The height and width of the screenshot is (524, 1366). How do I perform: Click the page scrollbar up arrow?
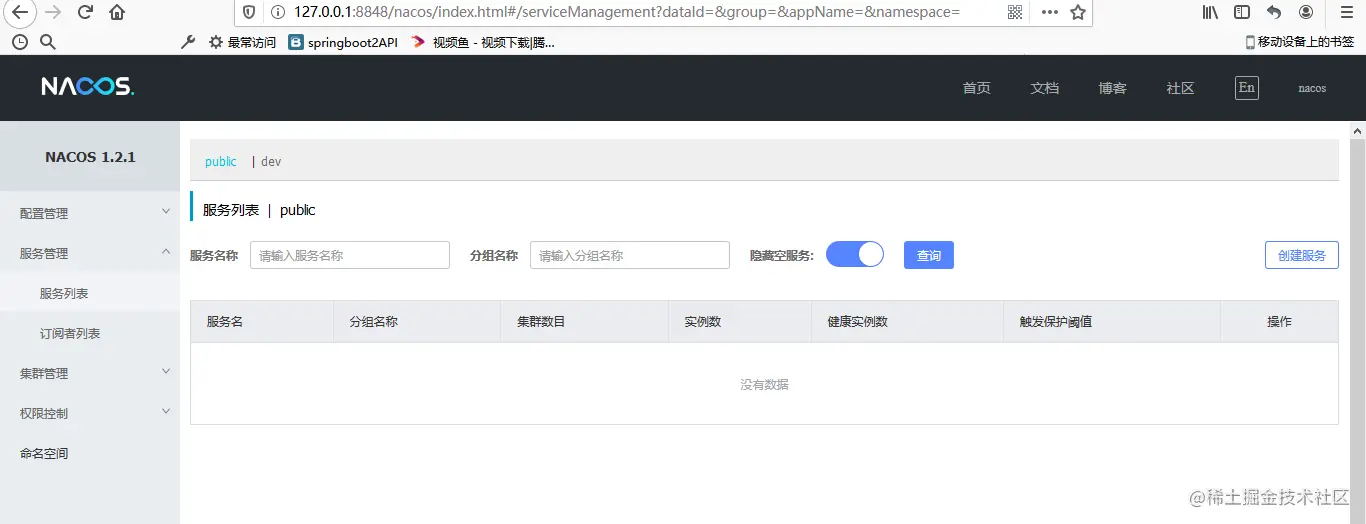click(1358, 131)
